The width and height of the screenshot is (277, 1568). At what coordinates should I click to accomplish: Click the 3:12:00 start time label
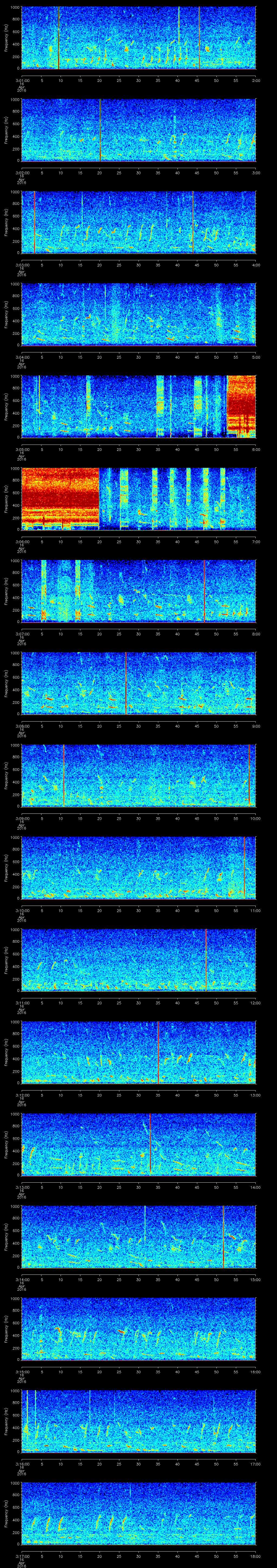point(22,1095)
